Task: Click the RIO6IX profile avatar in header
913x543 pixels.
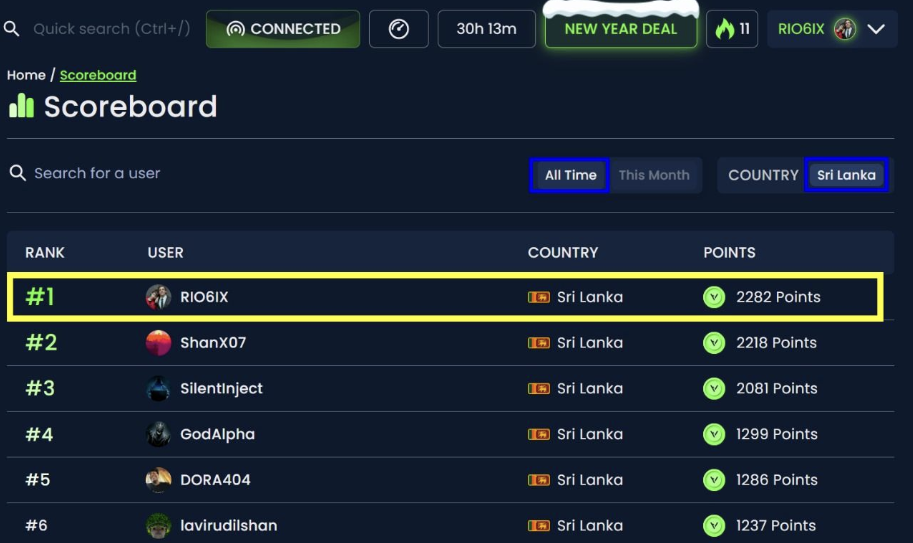Action: click(845, 29)
